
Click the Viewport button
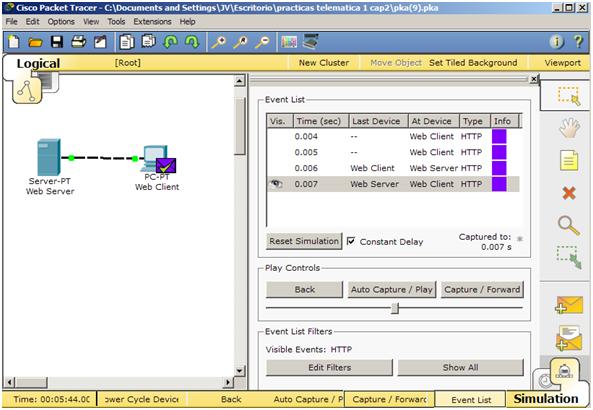pos(562,63)
